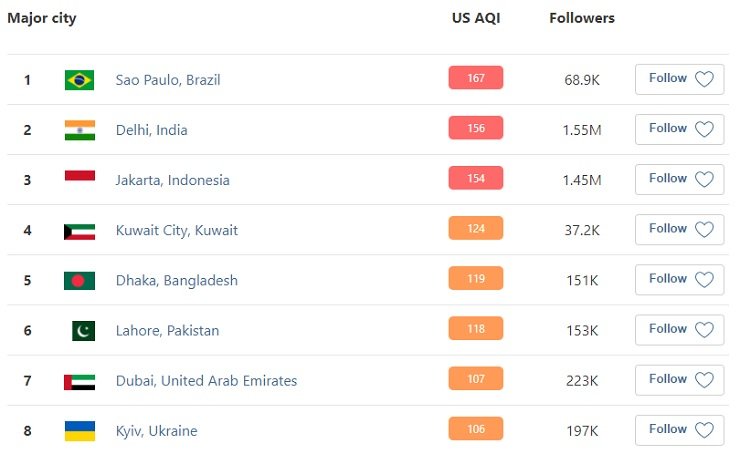Click the United Arab Emirates flag

pyautogui.click(x=79, y=381)
